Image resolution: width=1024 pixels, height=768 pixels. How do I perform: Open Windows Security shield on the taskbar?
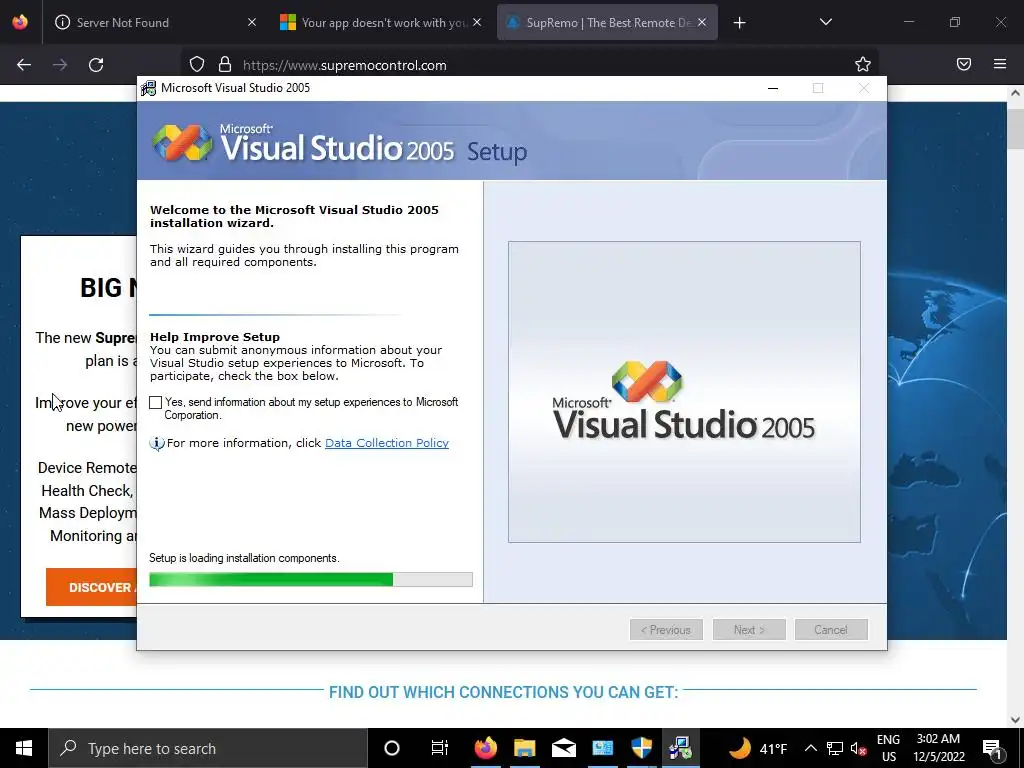[642, 748]
